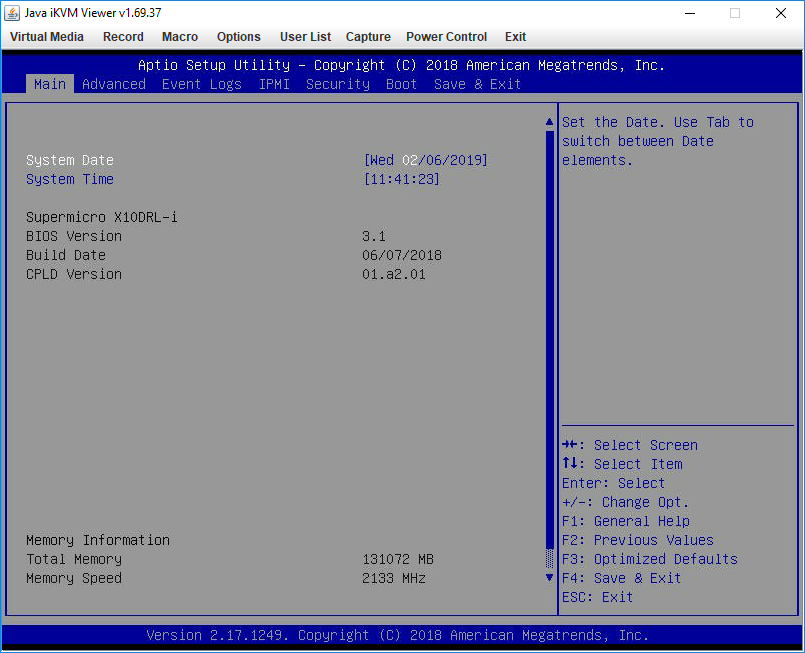The width and height of the screenshot is (805, 653).
Task: Click the Memory Speed label
Action: coord(74,579)
